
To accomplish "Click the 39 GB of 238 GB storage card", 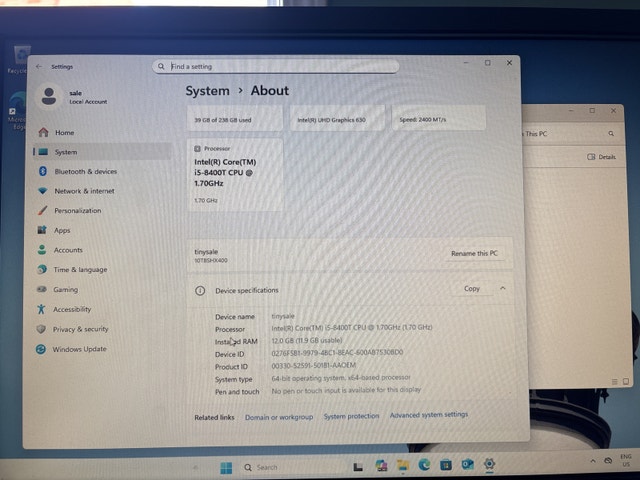I will pos(235,118).
